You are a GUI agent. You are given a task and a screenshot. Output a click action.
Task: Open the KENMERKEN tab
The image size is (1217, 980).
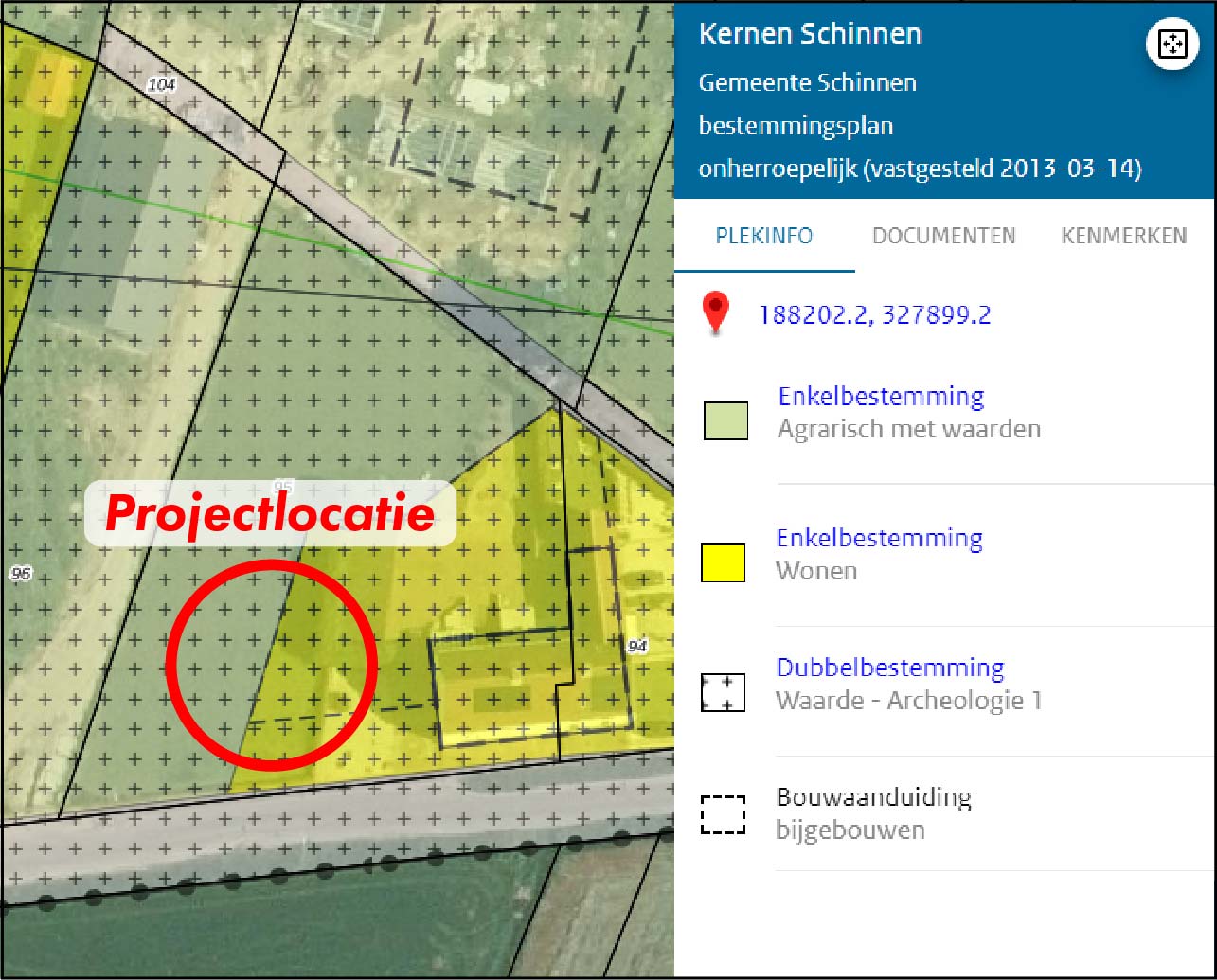point(1123,236)
